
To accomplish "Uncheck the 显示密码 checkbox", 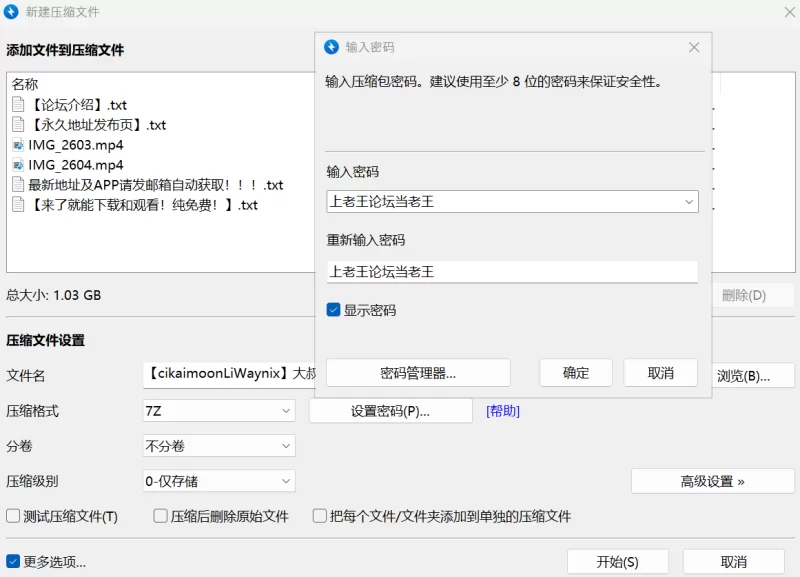I will click(x=333, y=310).
